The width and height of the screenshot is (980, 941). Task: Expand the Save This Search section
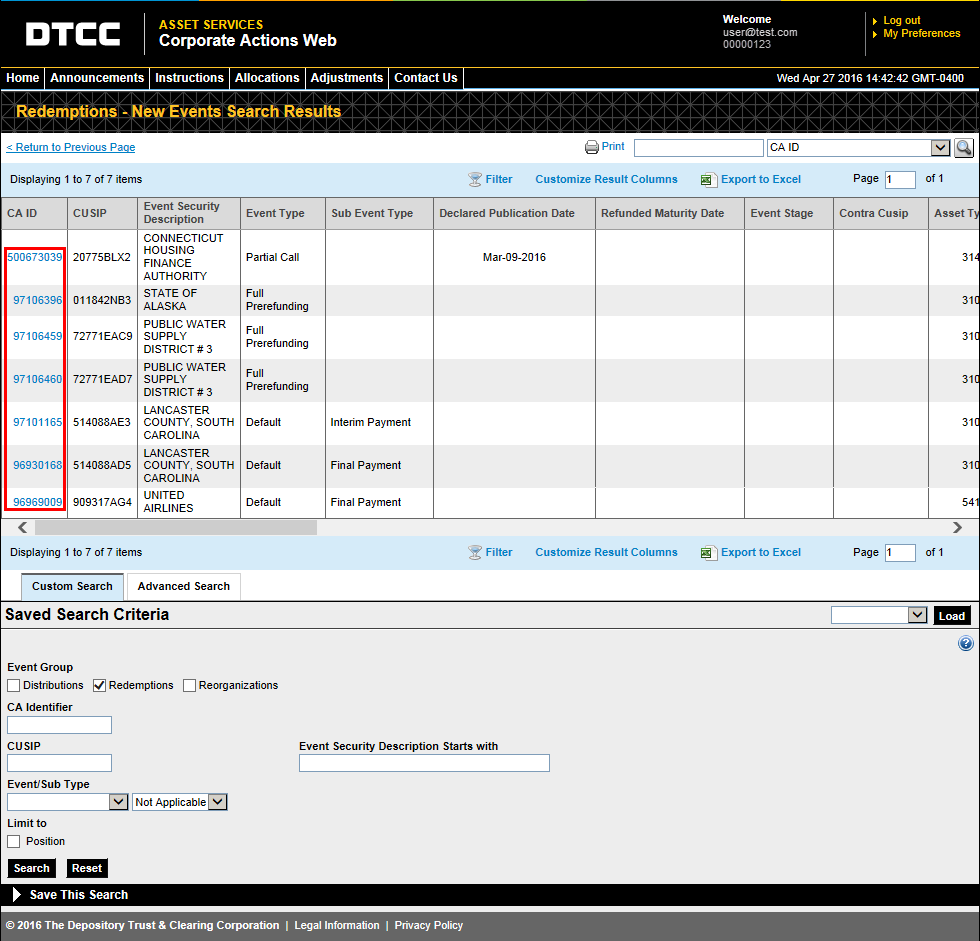click(x=18, y=895)
